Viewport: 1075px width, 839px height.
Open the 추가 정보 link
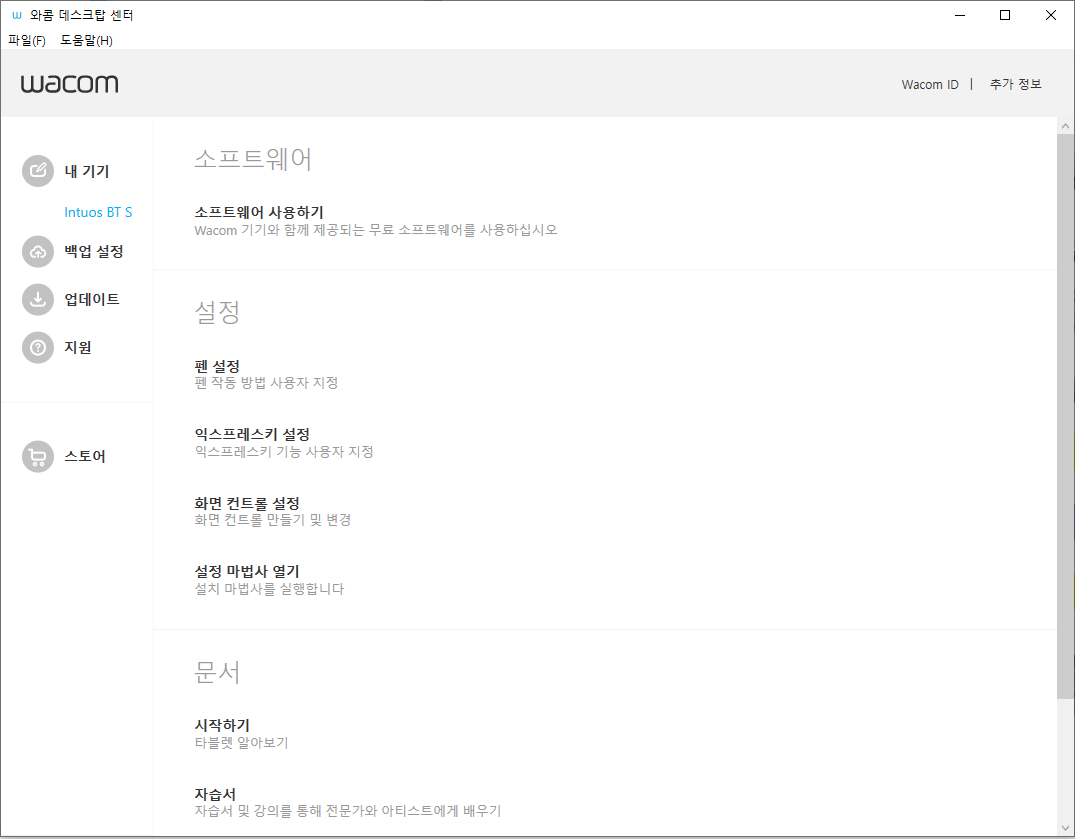[x=1015, y=84]
